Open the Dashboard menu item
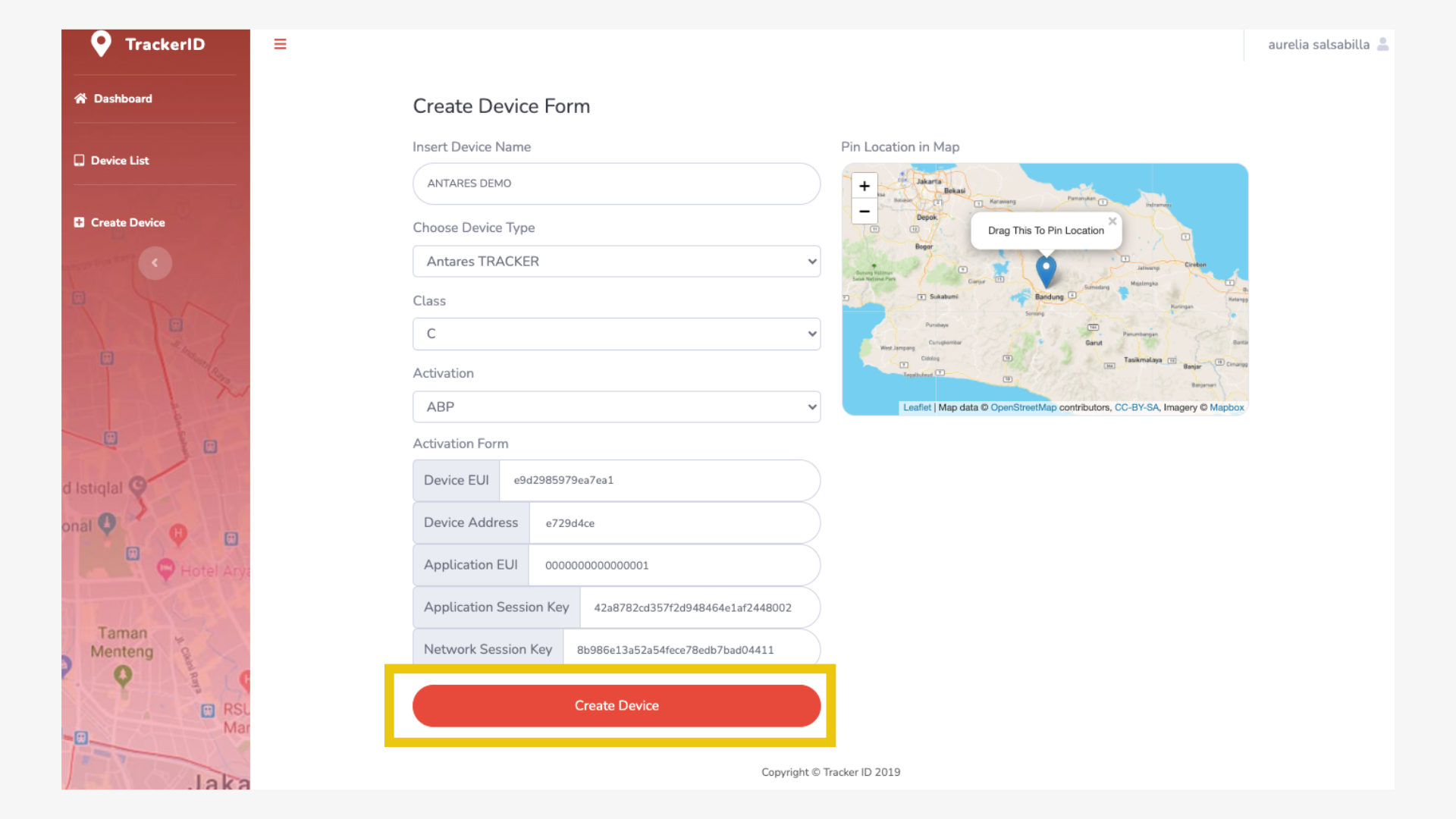Screen dimensions: 1456x819 (x=122, y=99)
